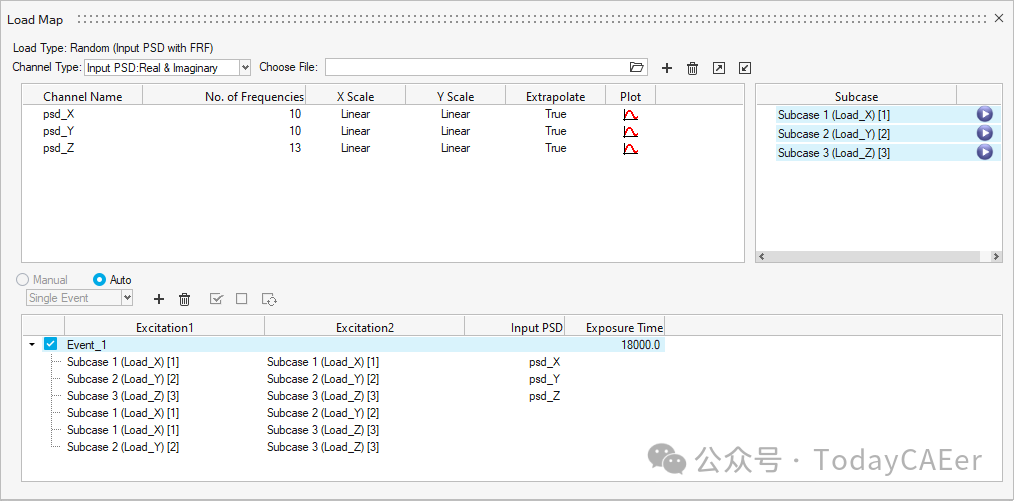This screenshot has width=1014, height=501.
Task: Click the Plot column header
Action: (631, 96)
